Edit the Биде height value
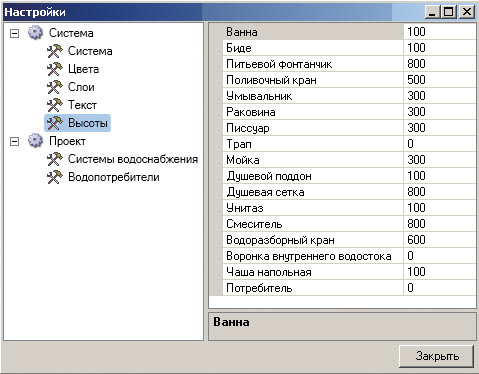Screen dimensions: 479x374 point(440,48)
